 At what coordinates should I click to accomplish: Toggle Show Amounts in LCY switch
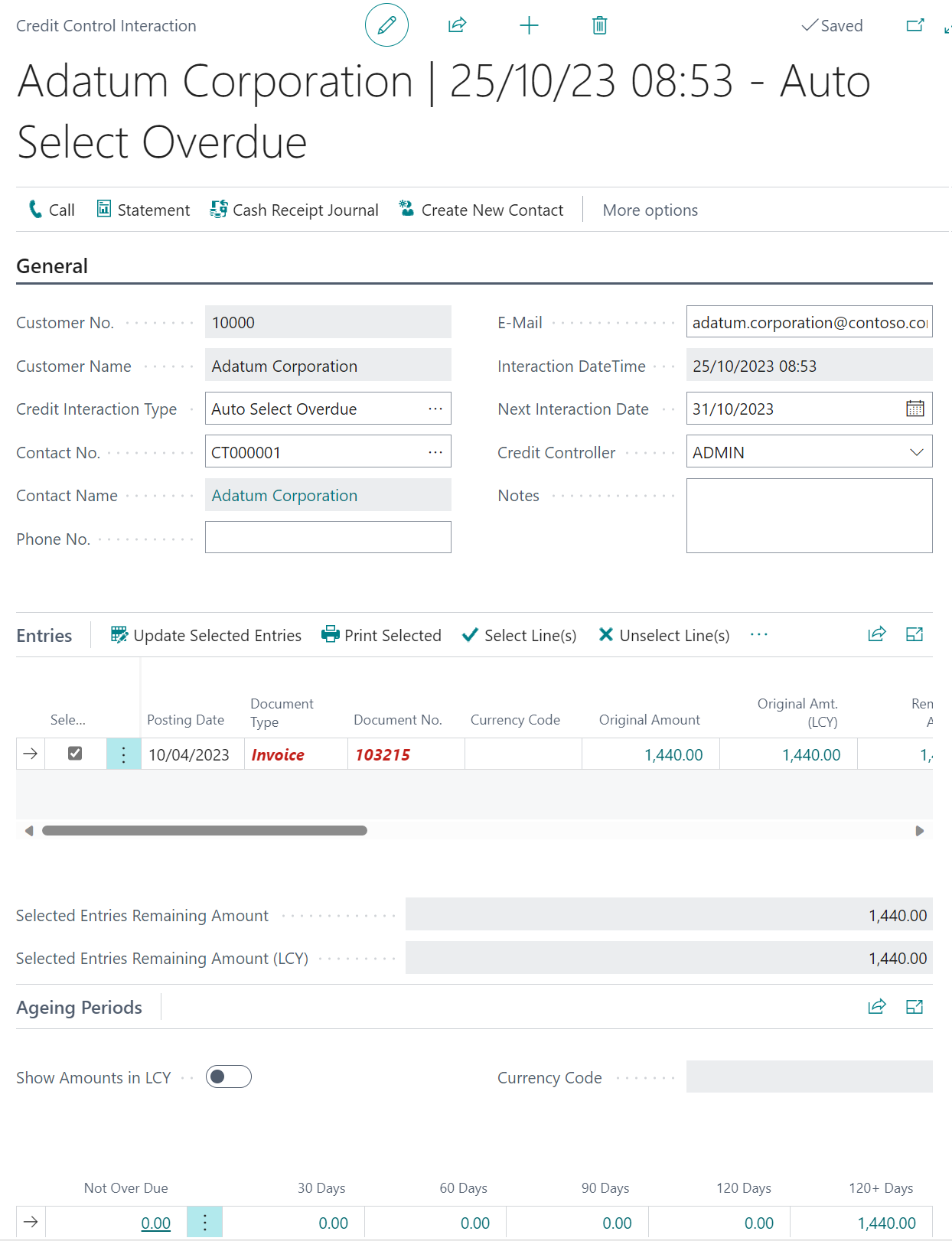(228, 1077)
